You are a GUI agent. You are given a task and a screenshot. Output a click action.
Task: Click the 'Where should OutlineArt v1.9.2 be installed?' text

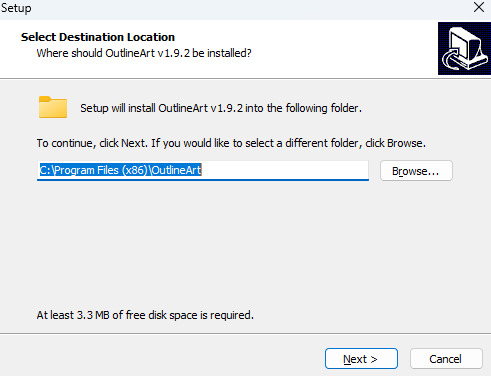click(x=144, y=53)
